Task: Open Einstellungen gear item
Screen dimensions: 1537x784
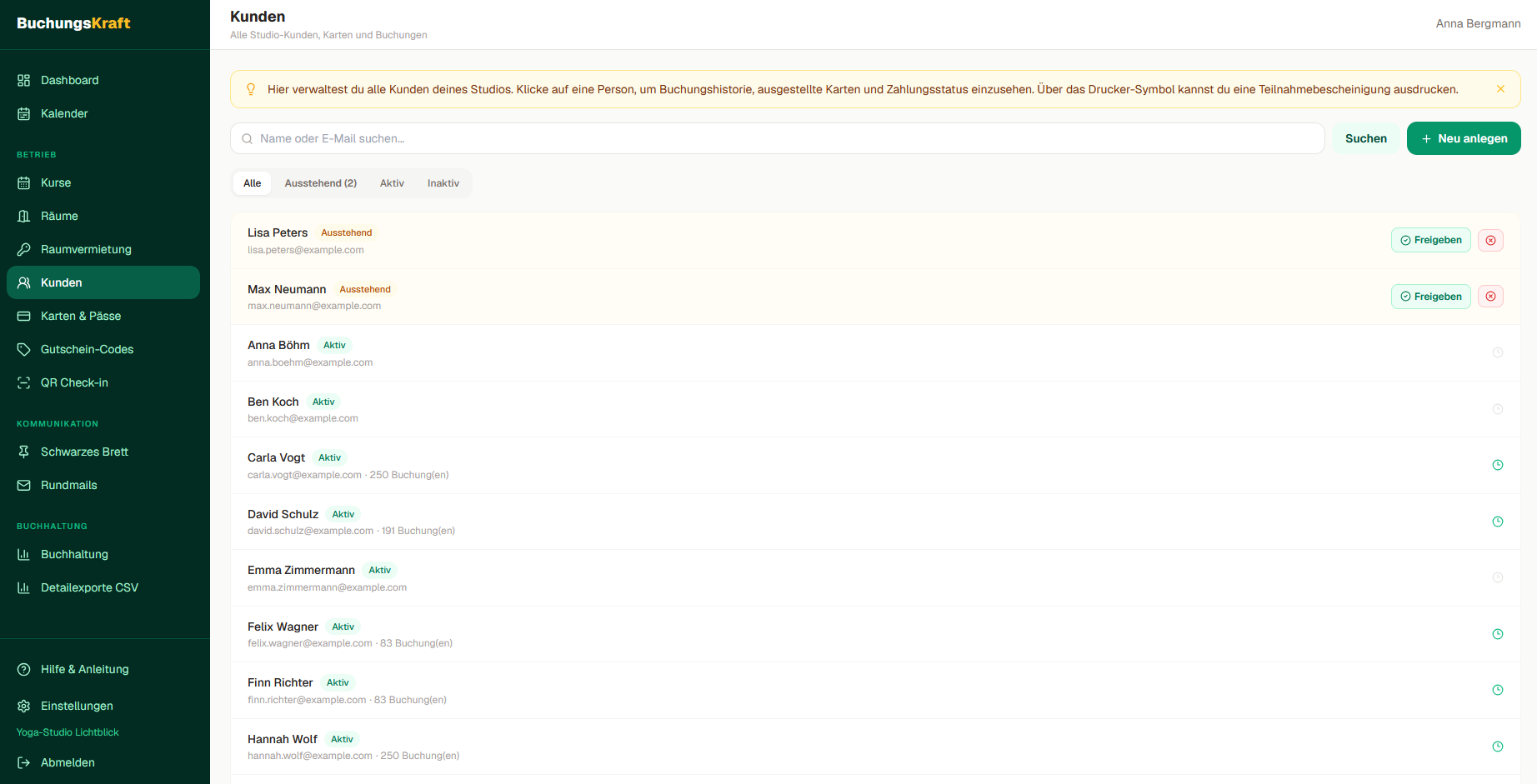Action: pyautogui.click(x=103, y=706)
